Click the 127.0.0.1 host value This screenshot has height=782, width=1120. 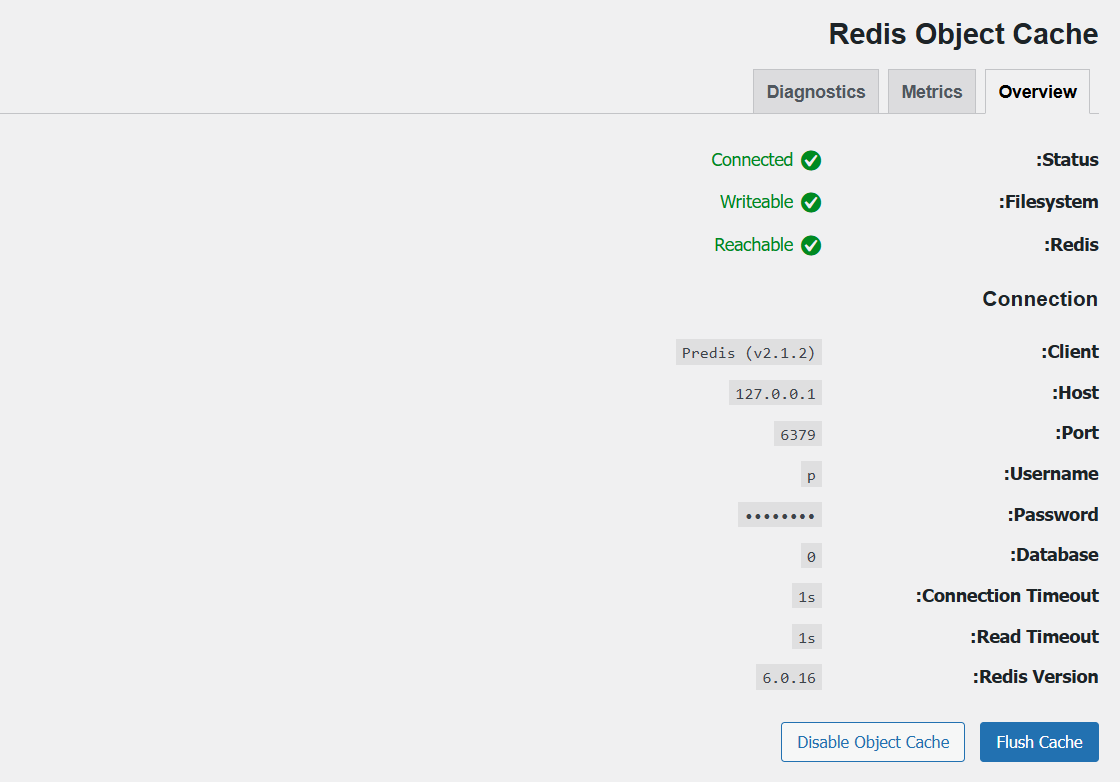pos(775,393)
